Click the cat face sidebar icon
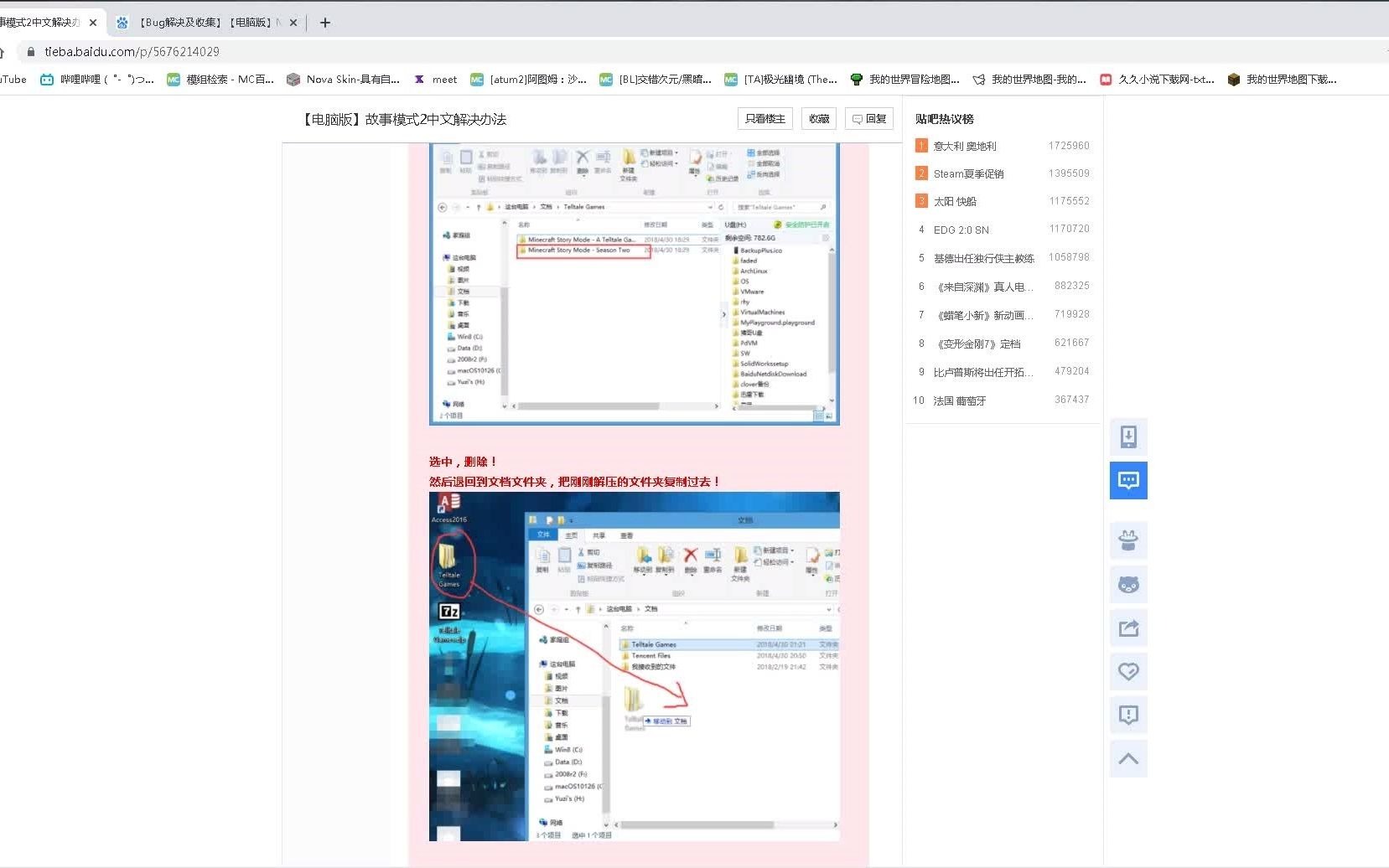The width and height of the screenshot is (1389, 868). (x=1128, y=584)
